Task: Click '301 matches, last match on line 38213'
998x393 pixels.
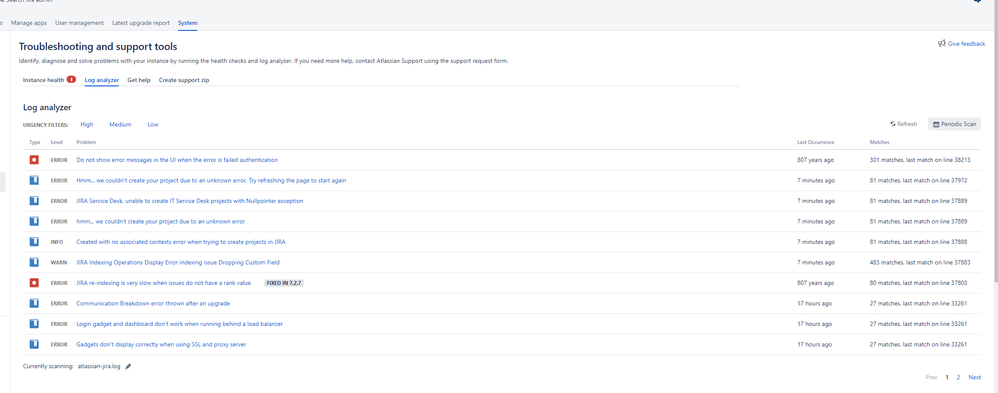Action: pos(920,160)
